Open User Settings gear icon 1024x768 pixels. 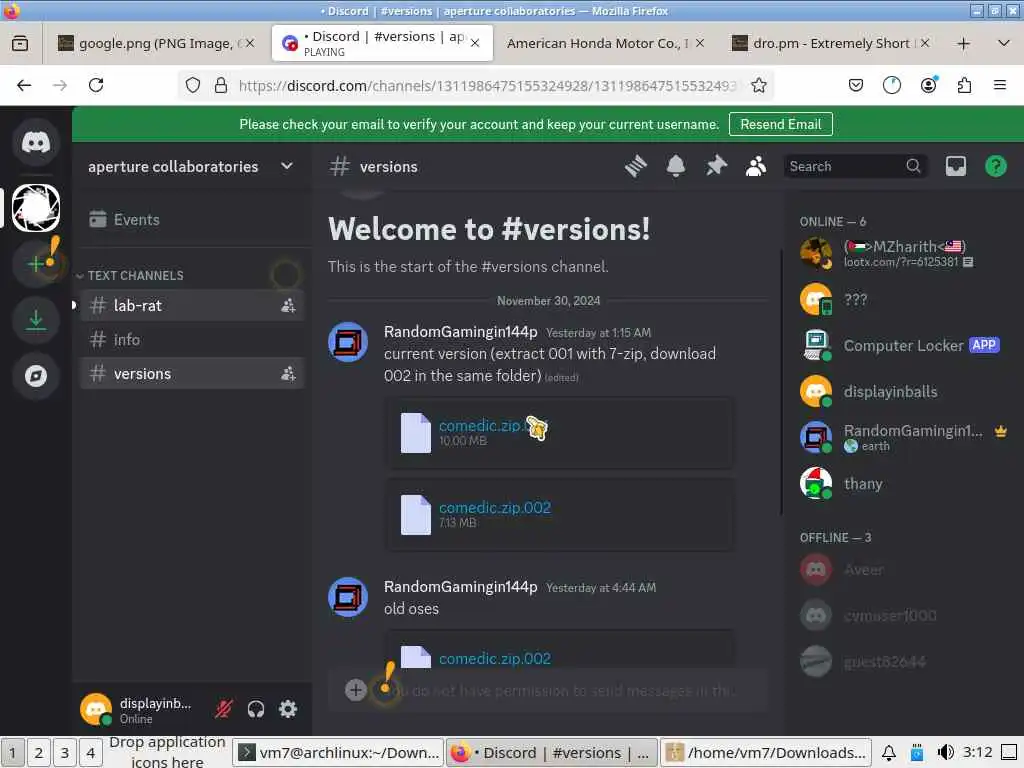click(x=288, y=709)
